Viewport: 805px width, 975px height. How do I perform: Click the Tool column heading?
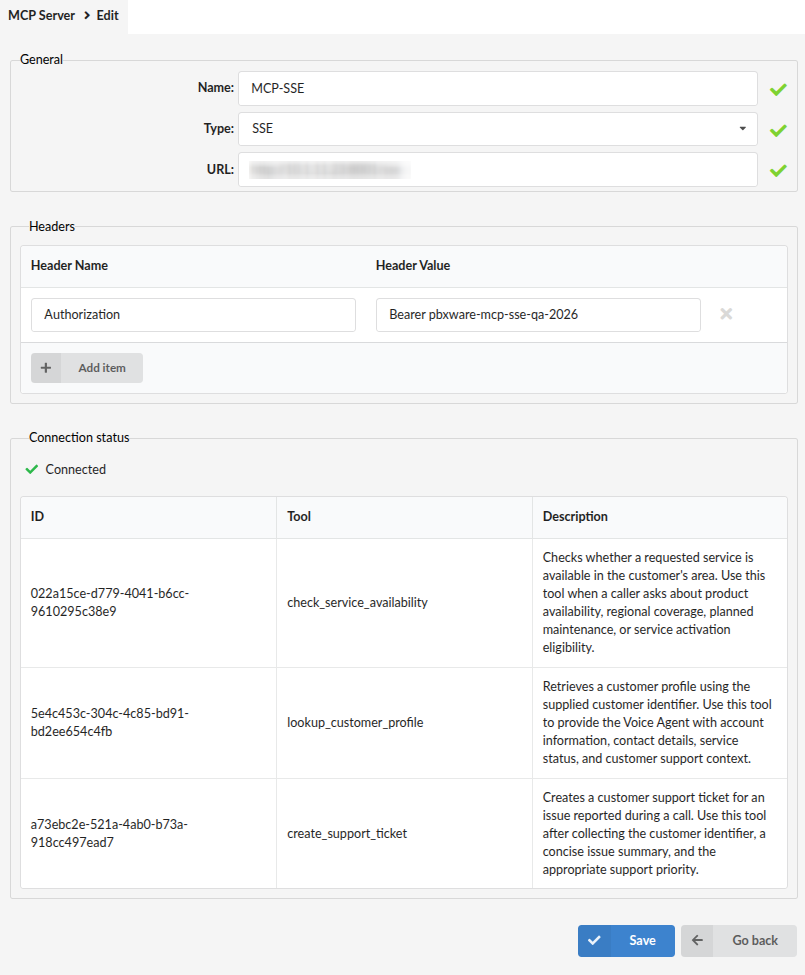299,517
